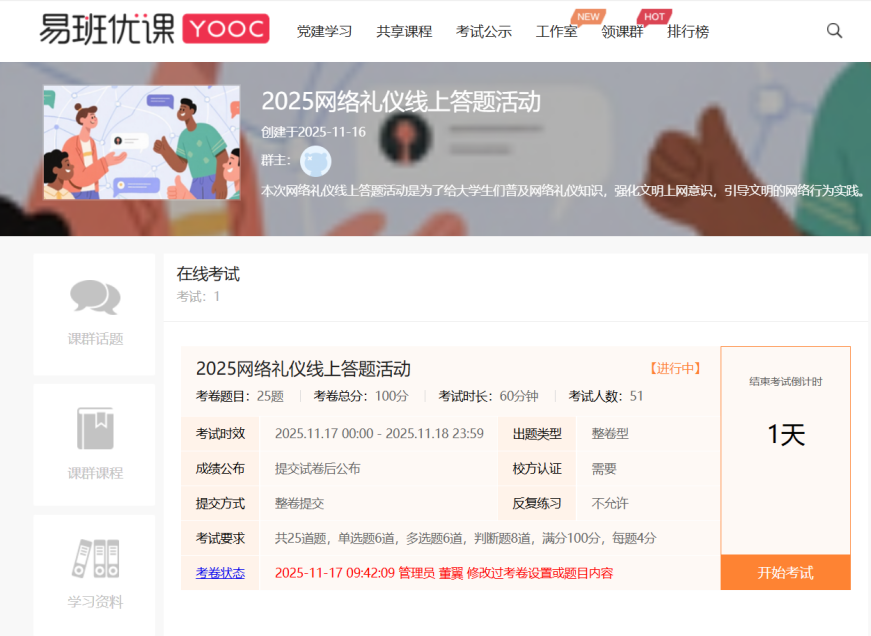Navigate to the 工作室 section
Viewport: 871px width, 636px height.
tap(556, 31)
